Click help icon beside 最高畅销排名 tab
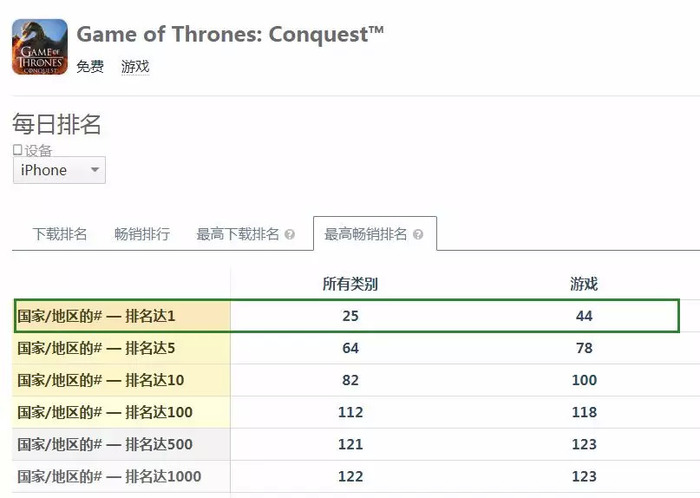 418,234
